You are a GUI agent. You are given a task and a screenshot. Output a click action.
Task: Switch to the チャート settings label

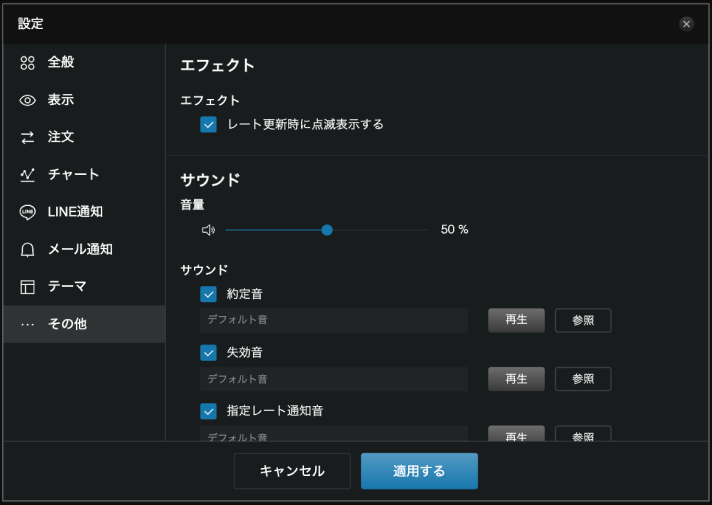tap(74, 175)
